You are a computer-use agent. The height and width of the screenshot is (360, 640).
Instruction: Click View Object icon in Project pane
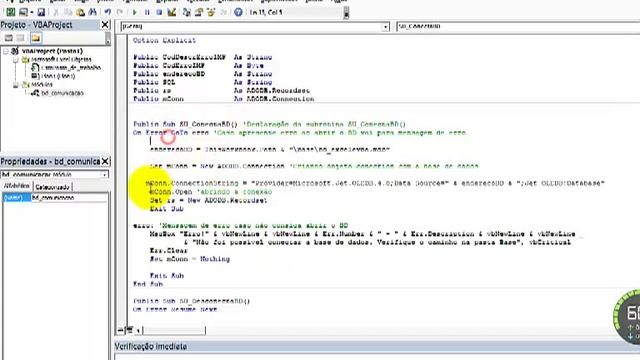pyautogui.click(x=20, y=38)
